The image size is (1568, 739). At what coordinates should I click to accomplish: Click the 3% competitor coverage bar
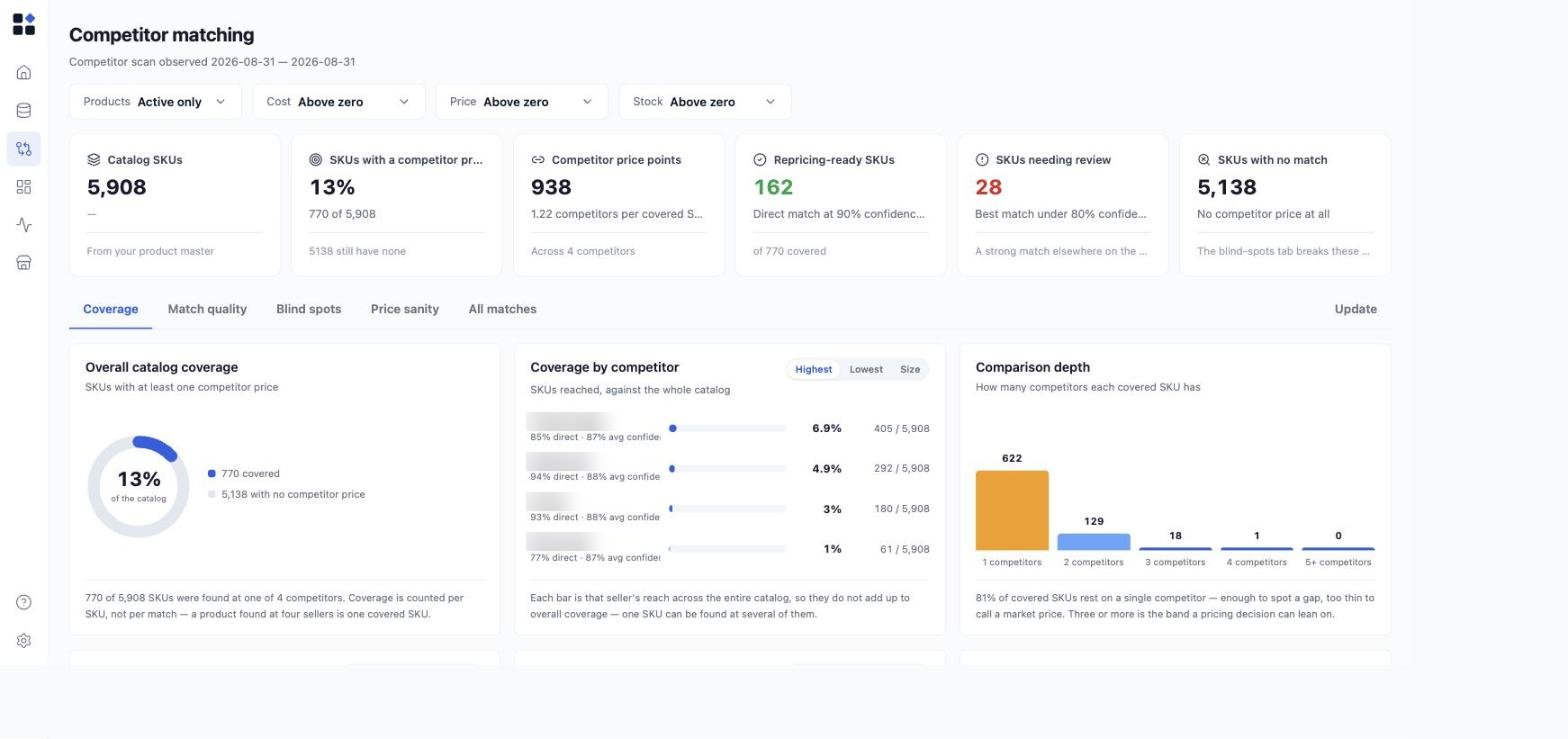pyautogui.click(x=727, y=509)
